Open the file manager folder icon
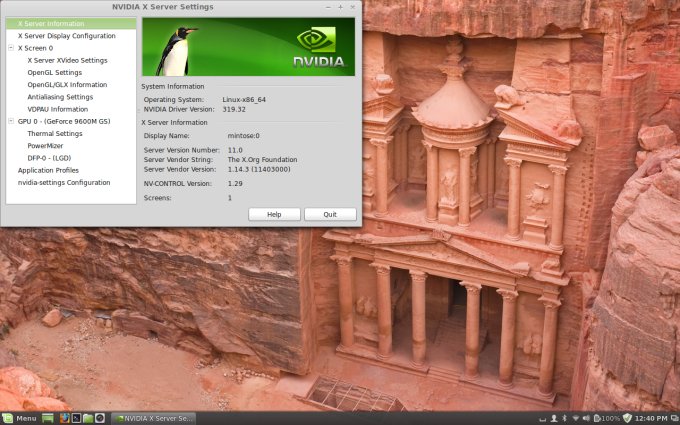The width and height of the screenshot is (680, 425). [88, 418]
